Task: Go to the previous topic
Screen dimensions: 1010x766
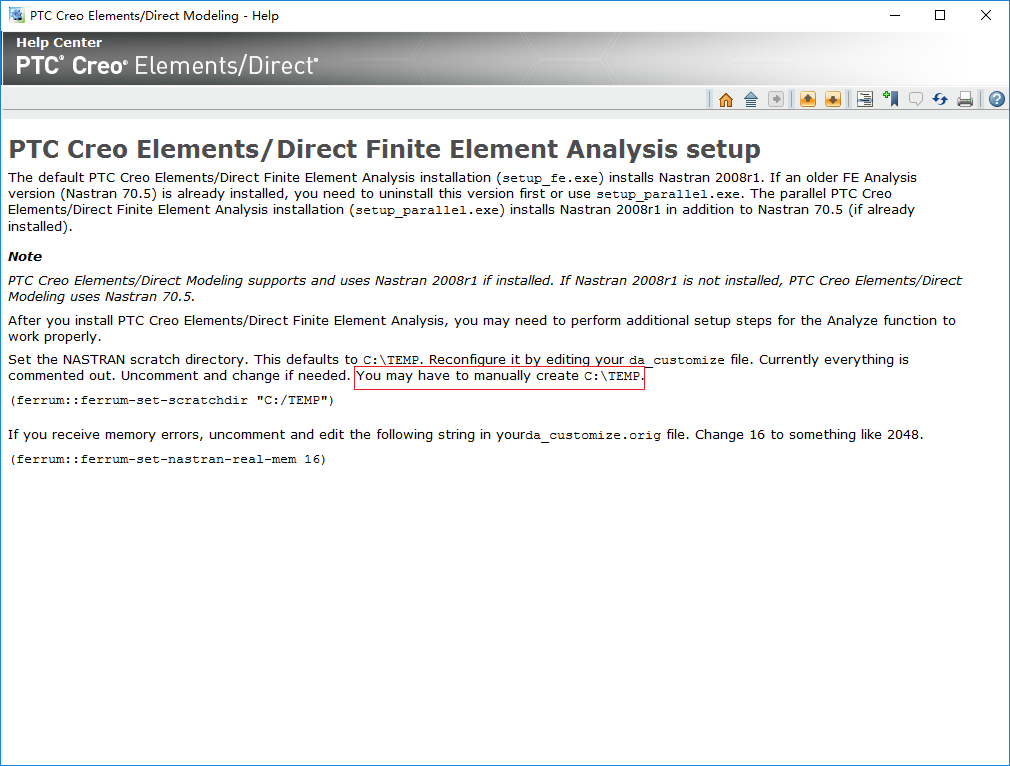Action: [807, 99]
